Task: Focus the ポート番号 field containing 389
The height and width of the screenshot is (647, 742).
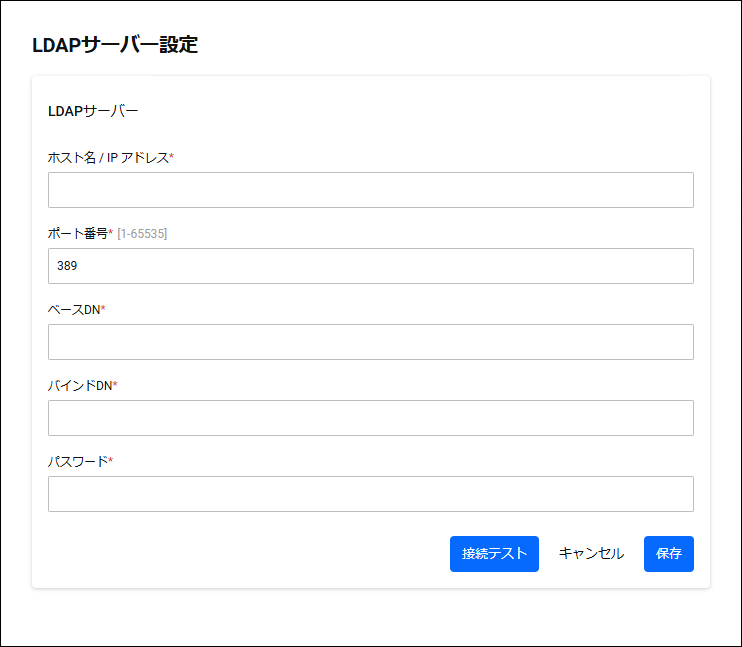Action: [x=371, y=266]
